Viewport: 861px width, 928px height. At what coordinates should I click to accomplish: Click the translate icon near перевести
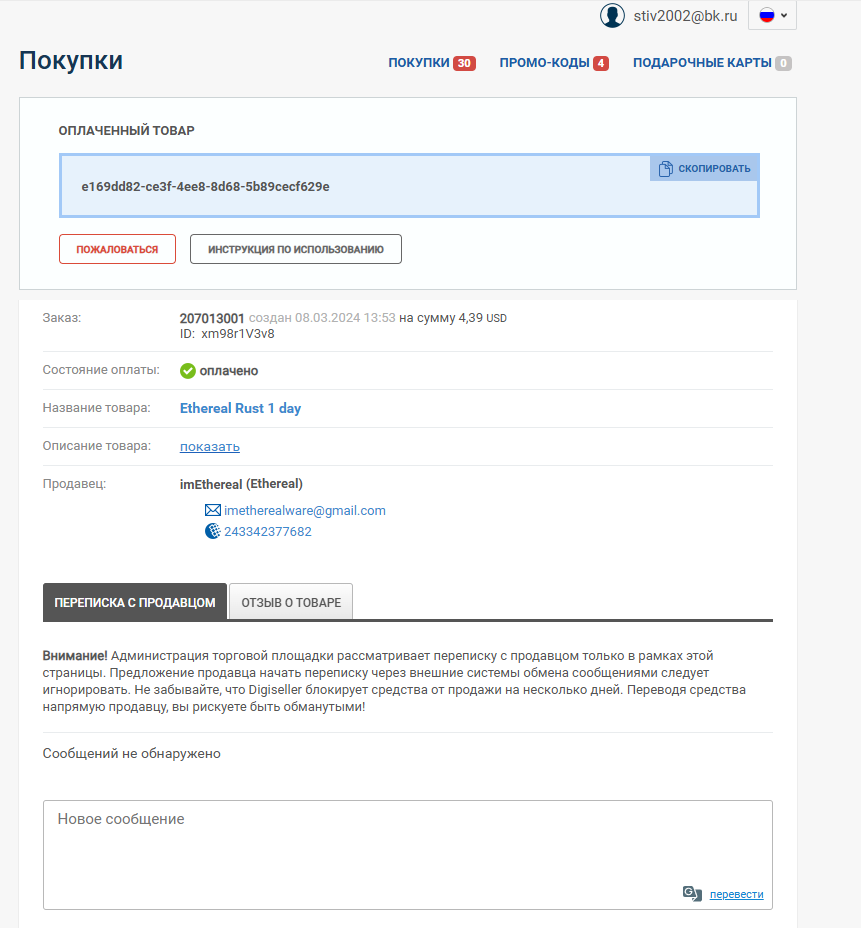[692, 894]
